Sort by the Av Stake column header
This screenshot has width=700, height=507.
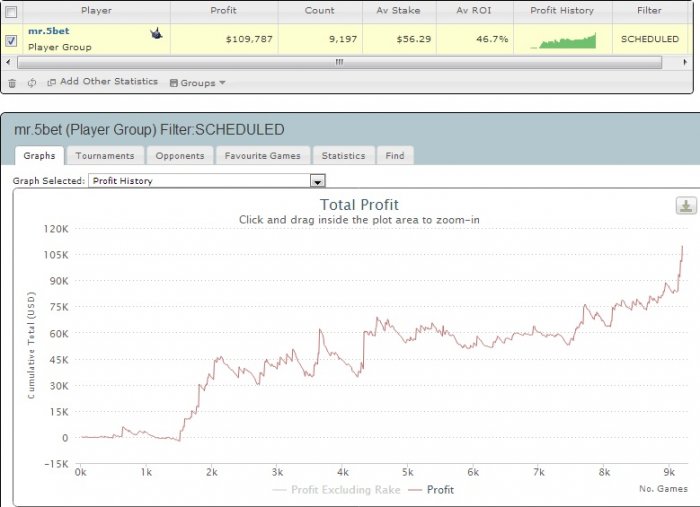399,11
